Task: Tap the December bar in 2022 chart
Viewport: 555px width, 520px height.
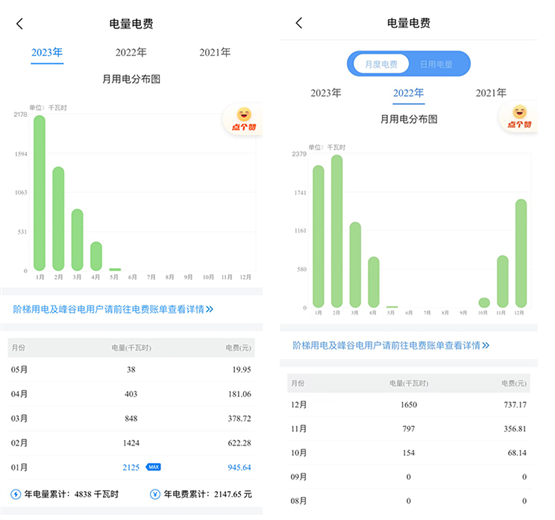Action: (521, 253)
